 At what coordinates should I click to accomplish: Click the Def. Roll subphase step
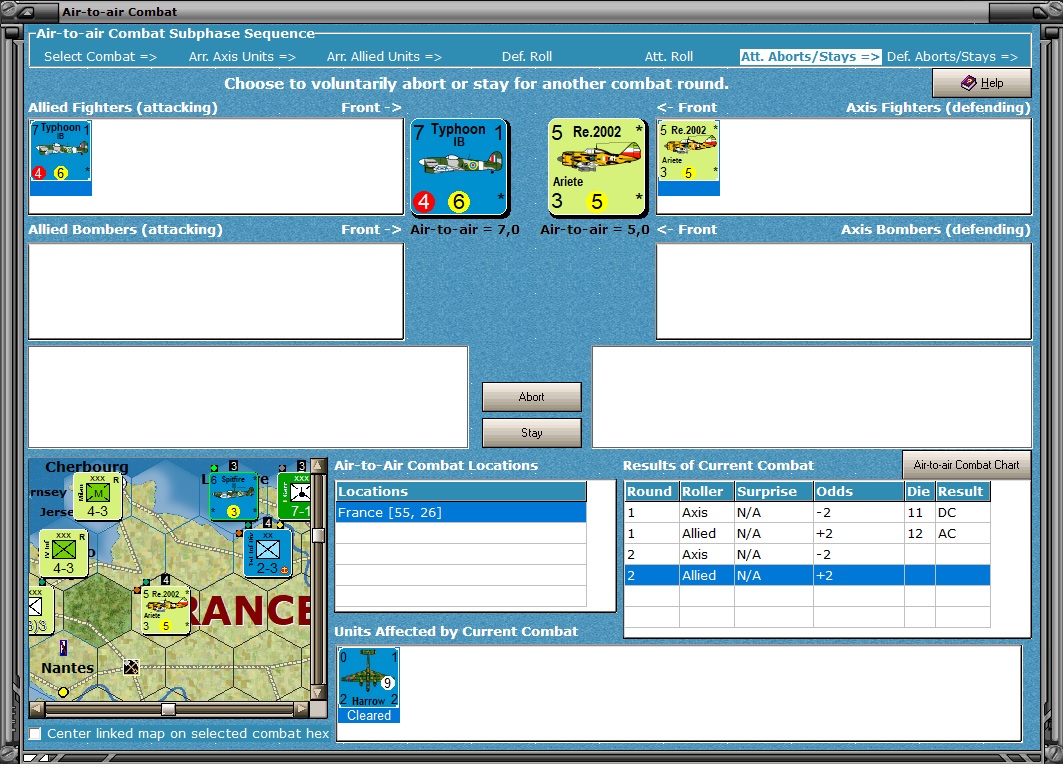pos(527,57)
